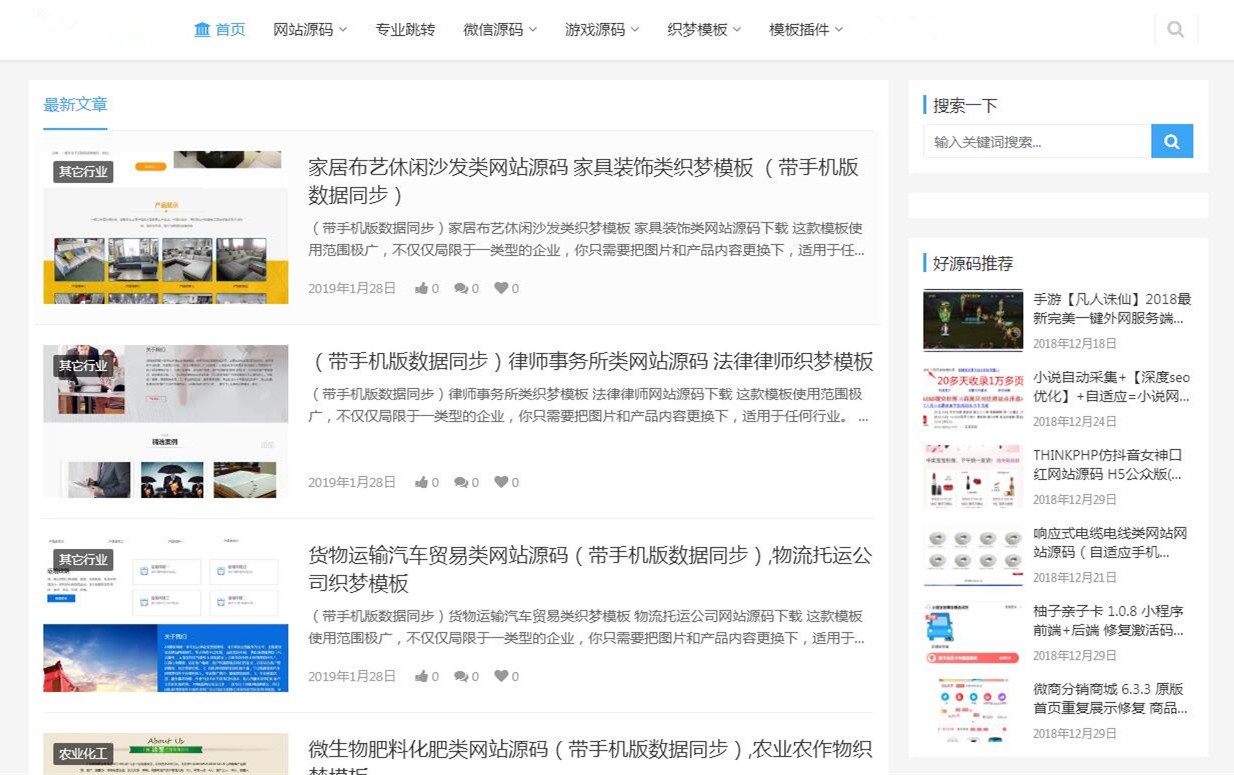Click 其它行业 tag on the law firm article
The image size is (1234, 775).
[x=83, y=365]
